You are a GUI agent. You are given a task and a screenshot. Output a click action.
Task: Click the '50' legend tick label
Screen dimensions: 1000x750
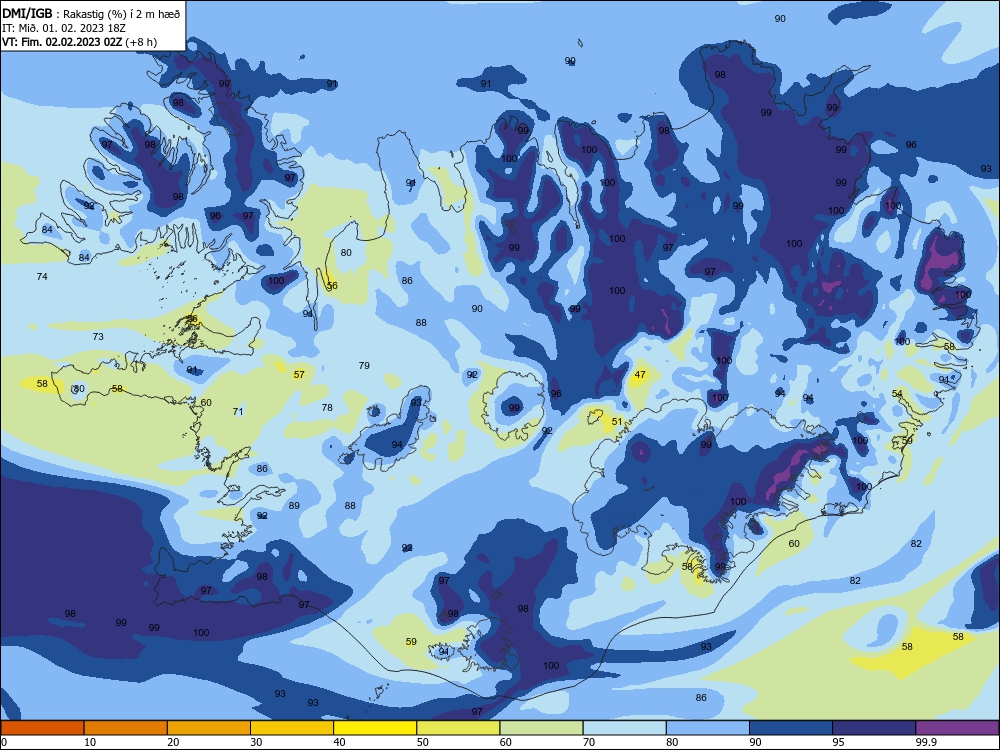tap(422, 742)
